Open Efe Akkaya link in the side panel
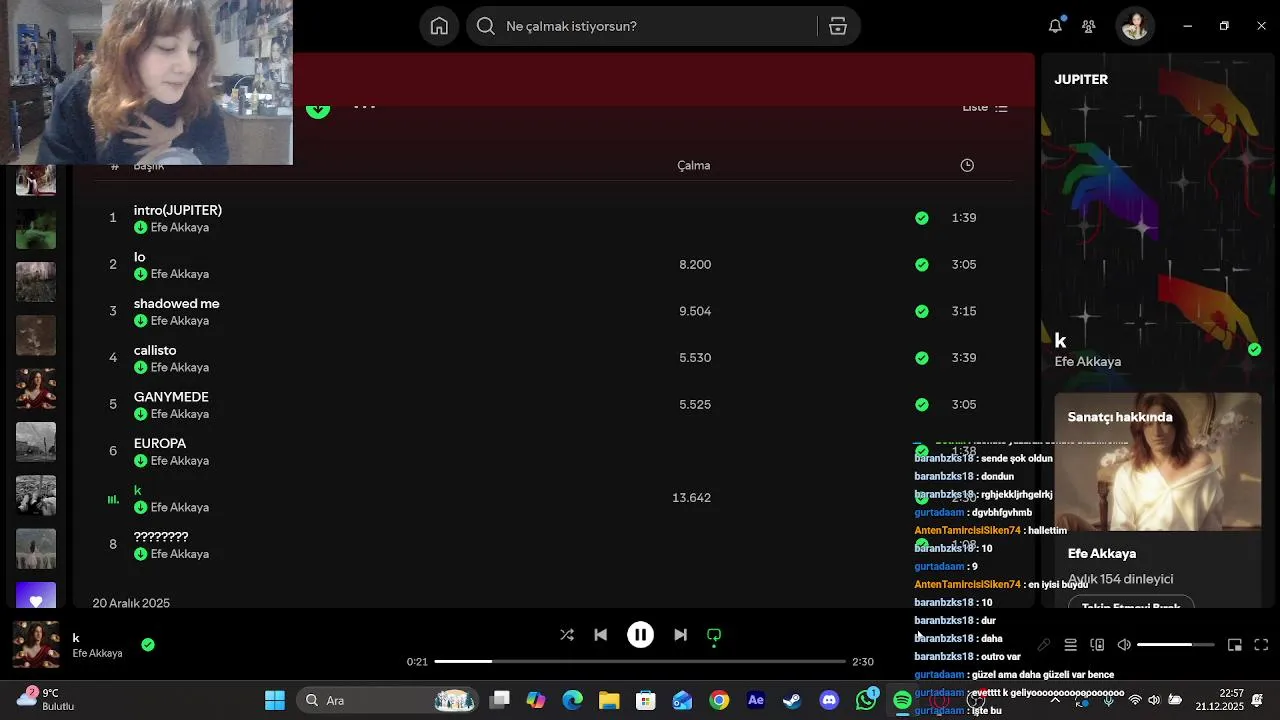 point(1088,362)
